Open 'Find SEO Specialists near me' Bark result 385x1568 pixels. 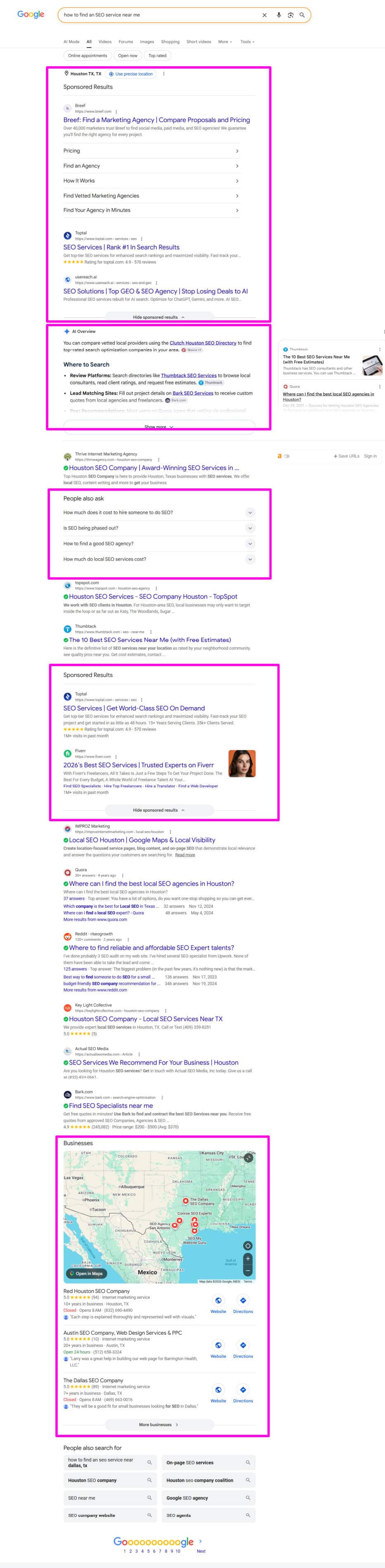click(x=111, y=1105)
